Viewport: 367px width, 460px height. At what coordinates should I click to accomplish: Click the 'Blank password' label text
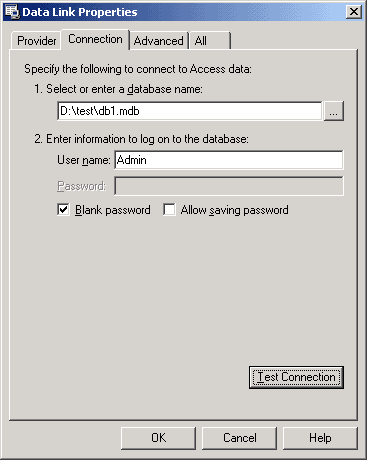(113, 210)
